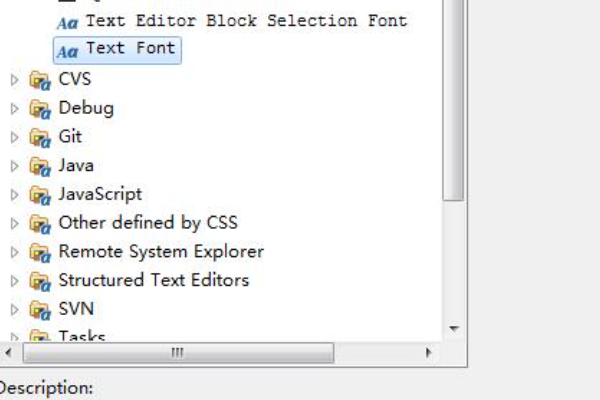600x400 pixels.
Task: Expand the CVS category
Action: coord(15,79)
